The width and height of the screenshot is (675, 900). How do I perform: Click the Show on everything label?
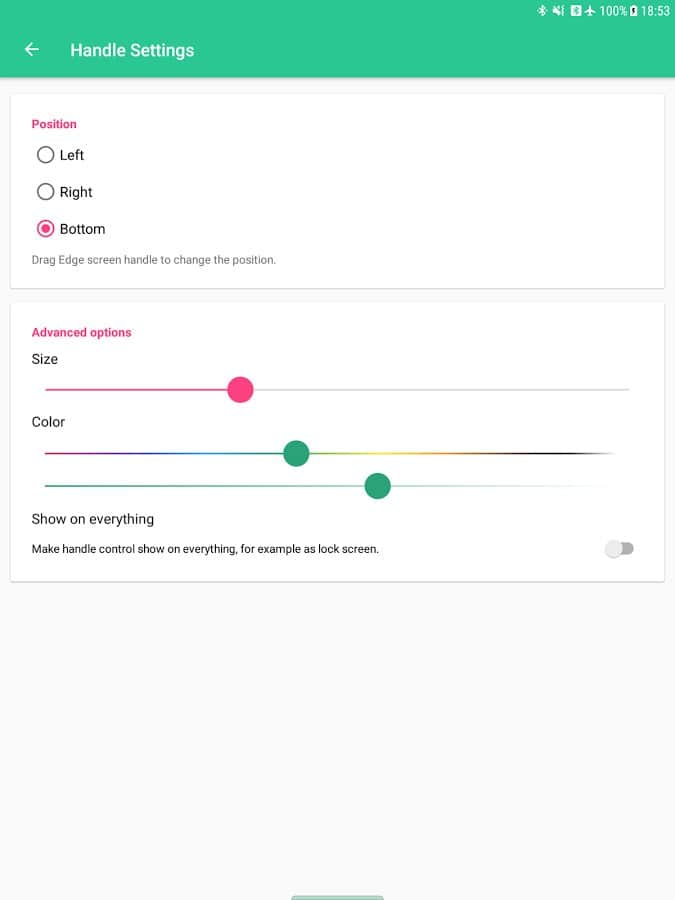93,519
